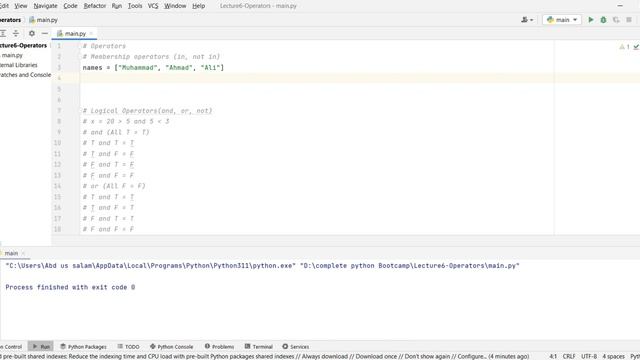This screenshot has height=360, width=640.
Task: Click the or (All F = F) comment line
Action: (114, 186)
